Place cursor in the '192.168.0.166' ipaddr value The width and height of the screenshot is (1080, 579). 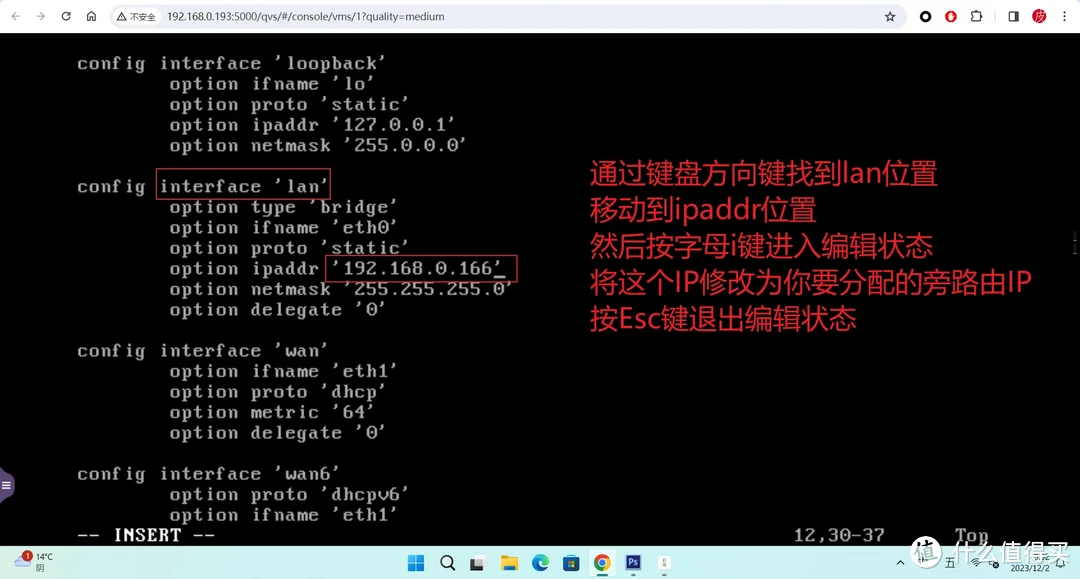(x=417, y=269)
